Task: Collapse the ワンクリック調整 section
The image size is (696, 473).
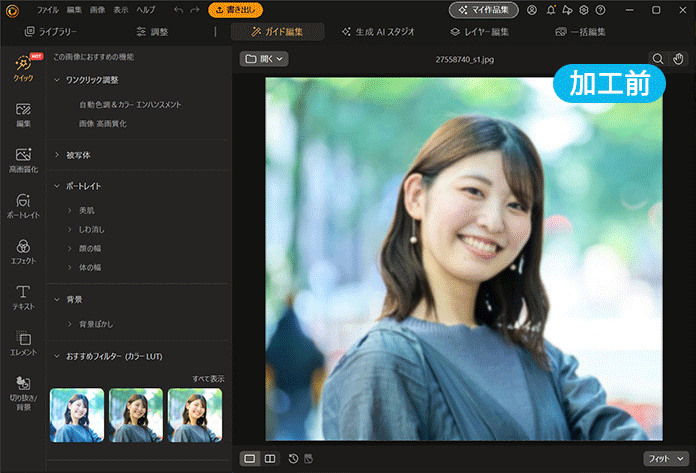Action: [57, 80]
